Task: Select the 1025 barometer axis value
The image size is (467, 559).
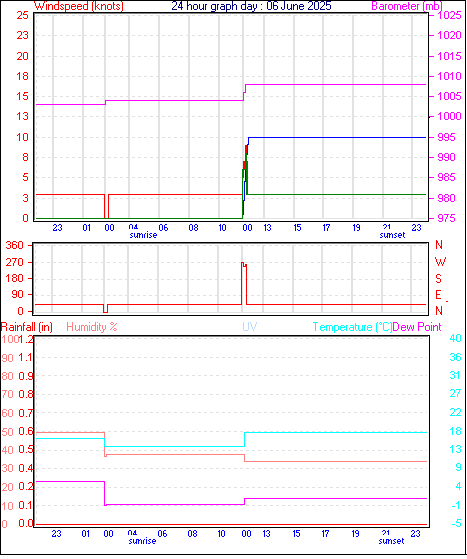Action: coord(449,15)
